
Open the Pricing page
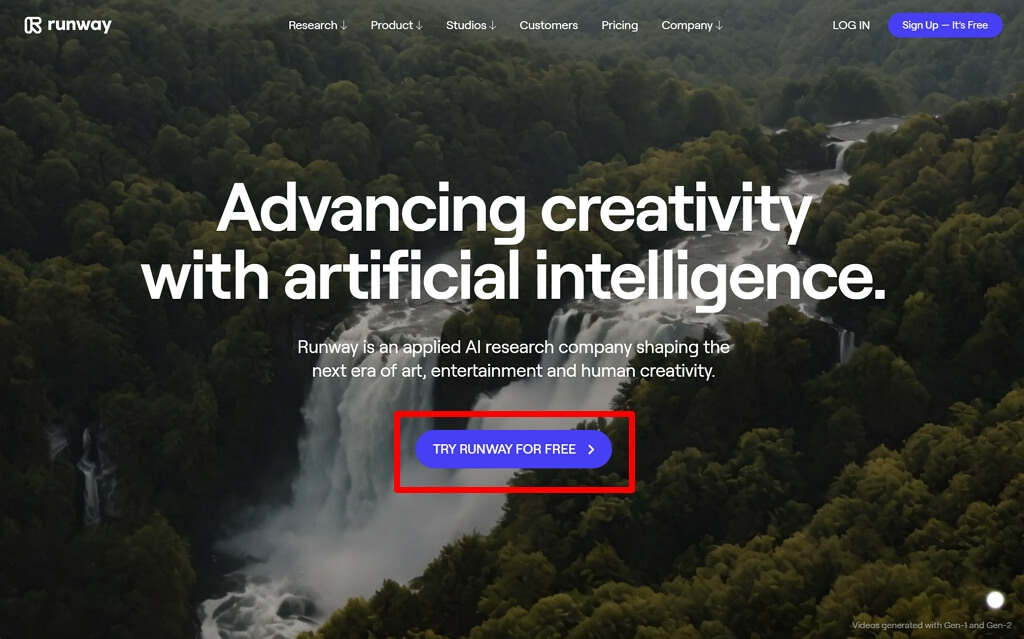click(x=620, y=25)
